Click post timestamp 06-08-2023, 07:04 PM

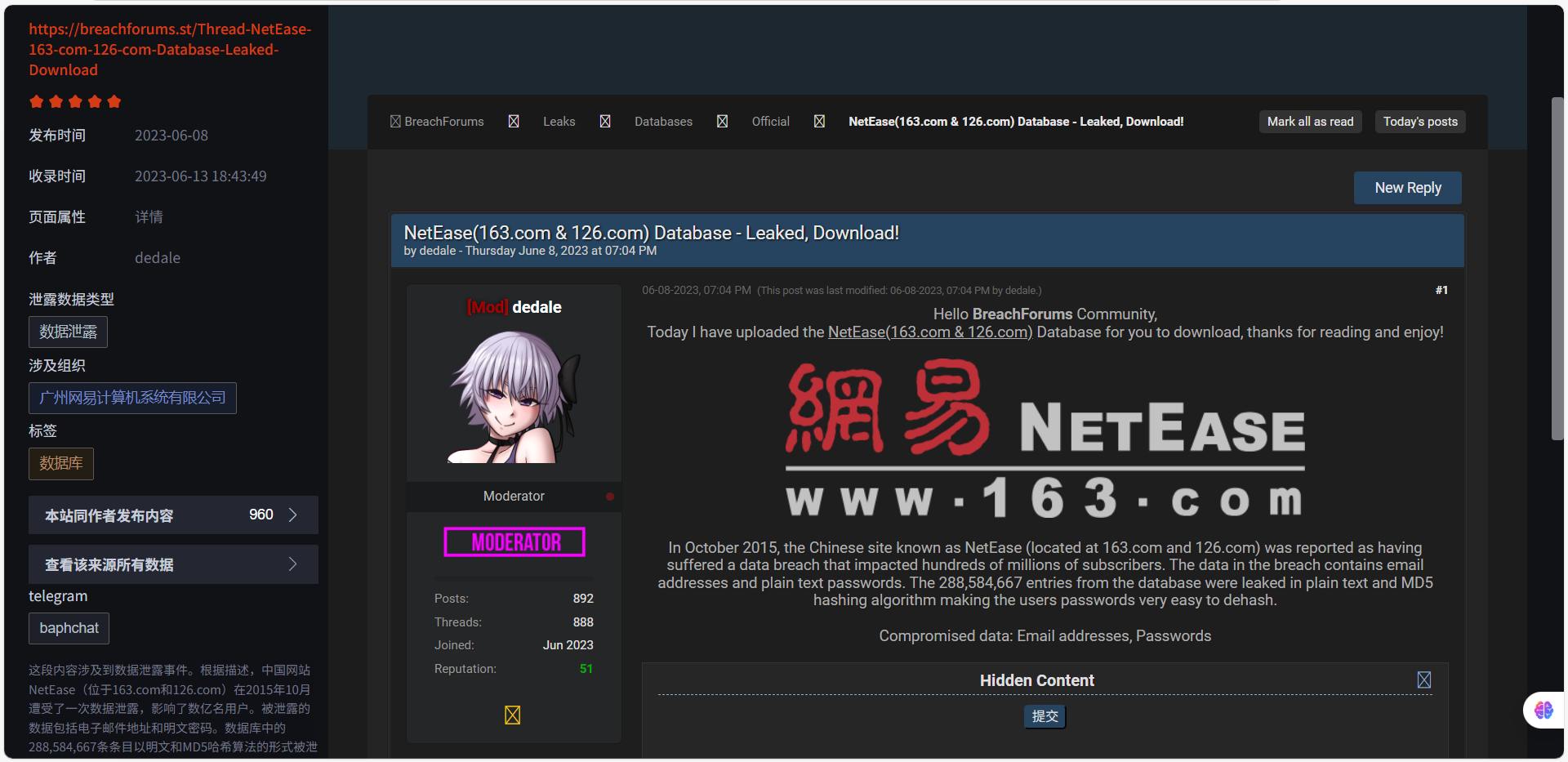(697, 291)
